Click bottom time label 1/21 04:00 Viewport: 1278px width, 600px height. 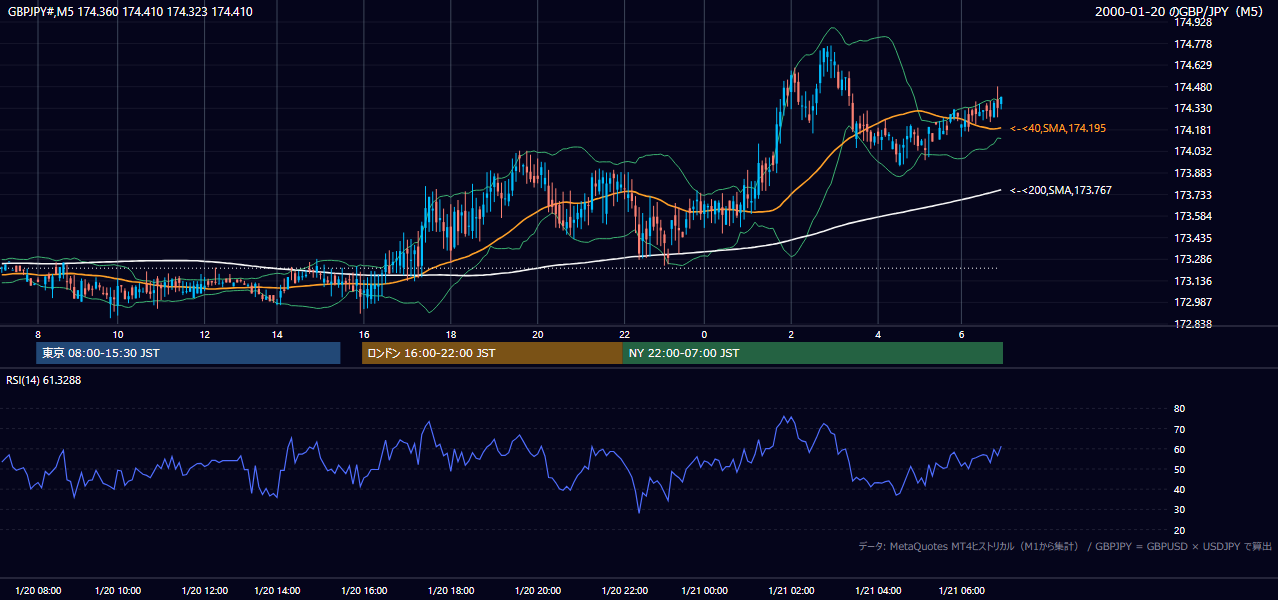pyautogui.click(x=878, y=590)
